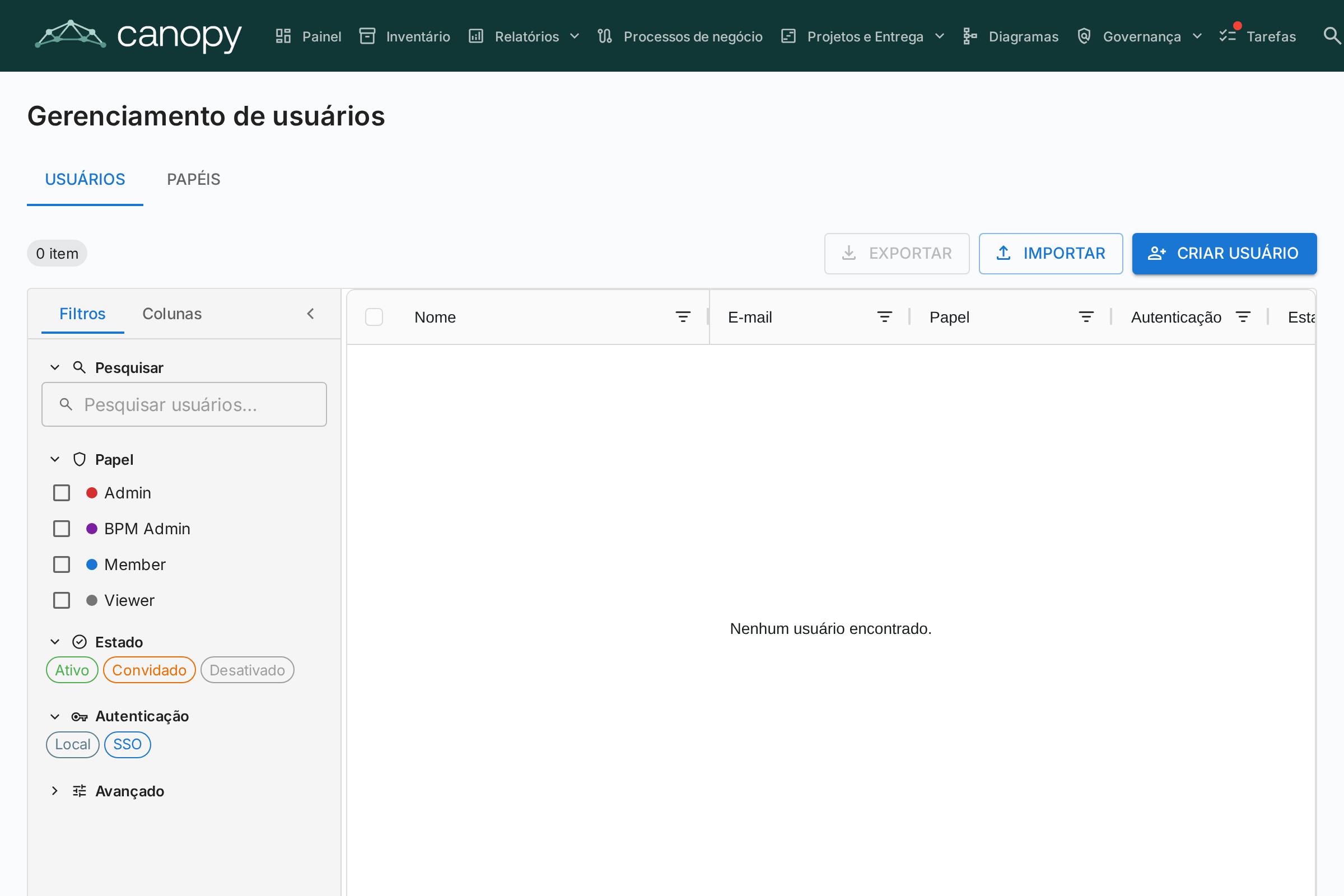Click 'Nenhum usuário encontrado.' message
The height and width of the screenshot is (896, 1344).
(830, 628)
